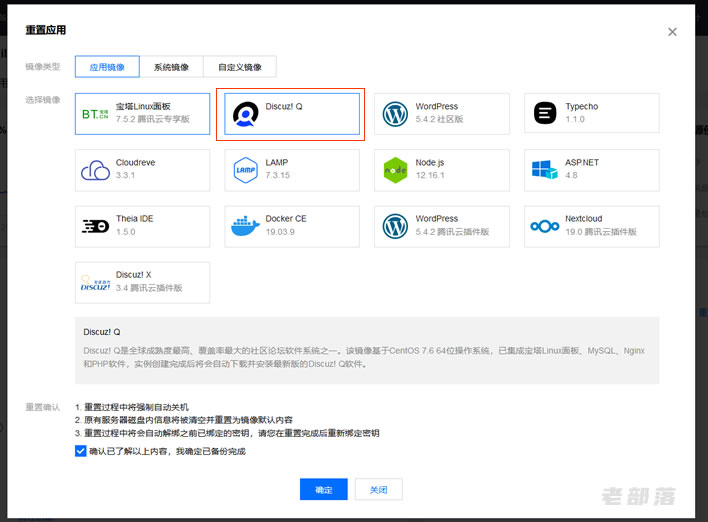Click the 镜像类型 label
The width and height of the screenshot is (708, 522).
[x=42, y=67]
